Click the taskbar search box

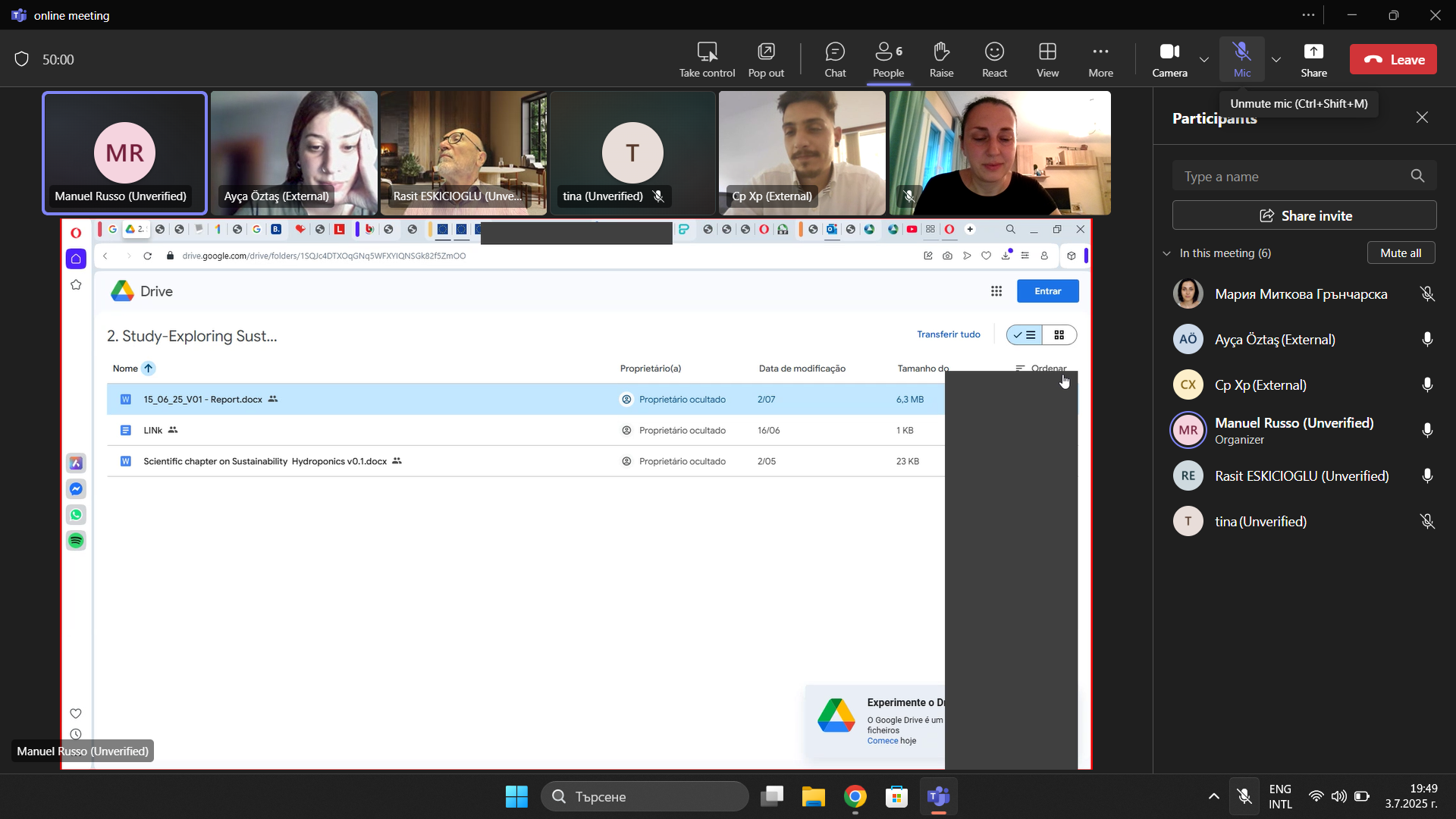(645, 796)
